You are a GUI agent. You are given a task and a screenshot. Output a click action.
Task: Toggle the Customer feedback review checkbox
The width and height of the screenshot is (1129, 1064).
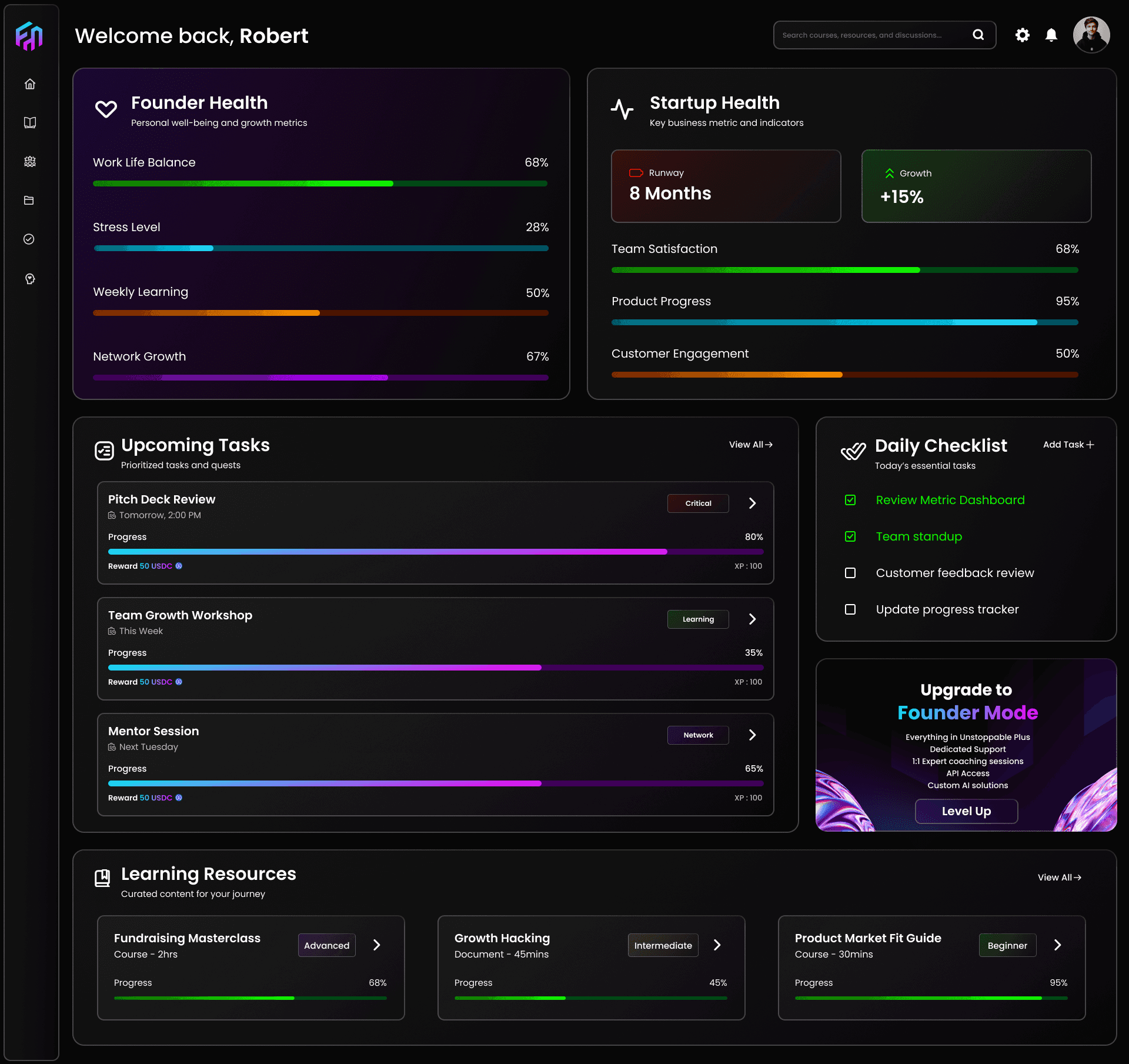coord(850,572)
